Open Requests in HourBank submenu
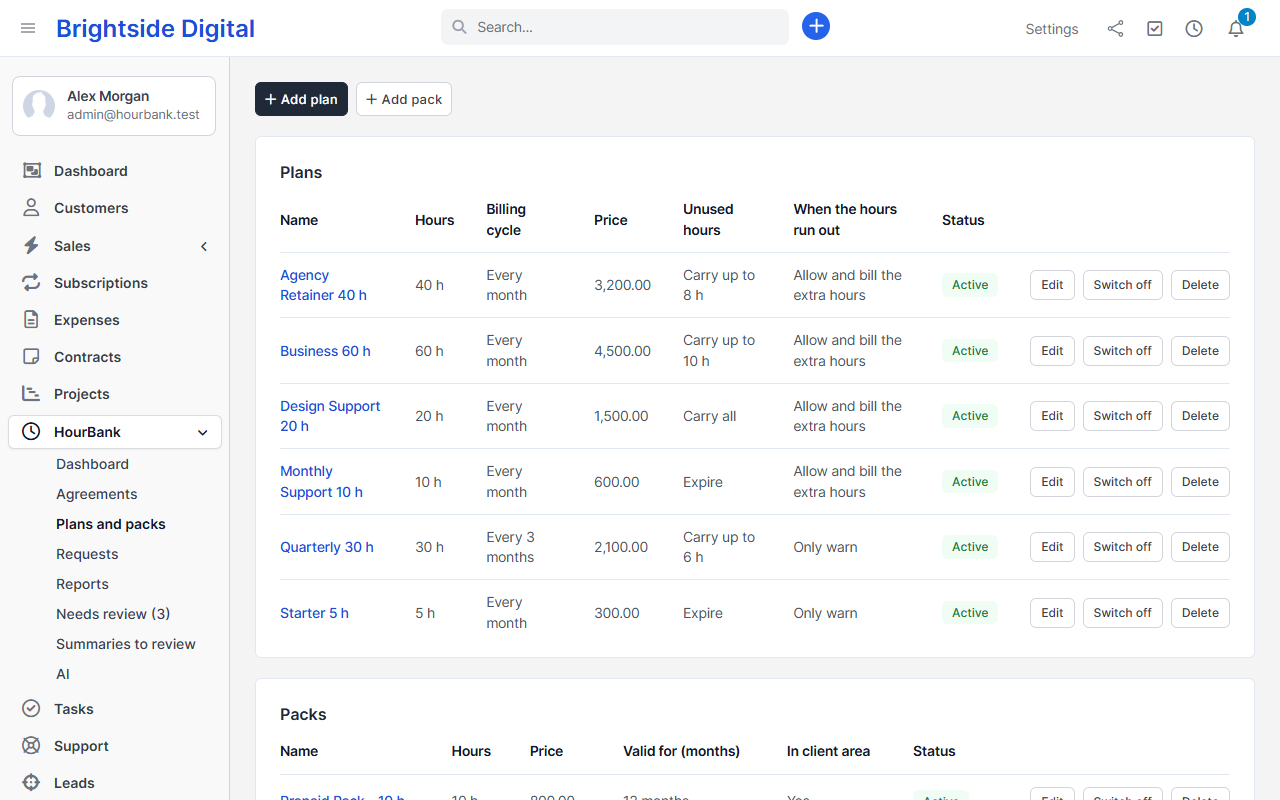 click(87, 554)
